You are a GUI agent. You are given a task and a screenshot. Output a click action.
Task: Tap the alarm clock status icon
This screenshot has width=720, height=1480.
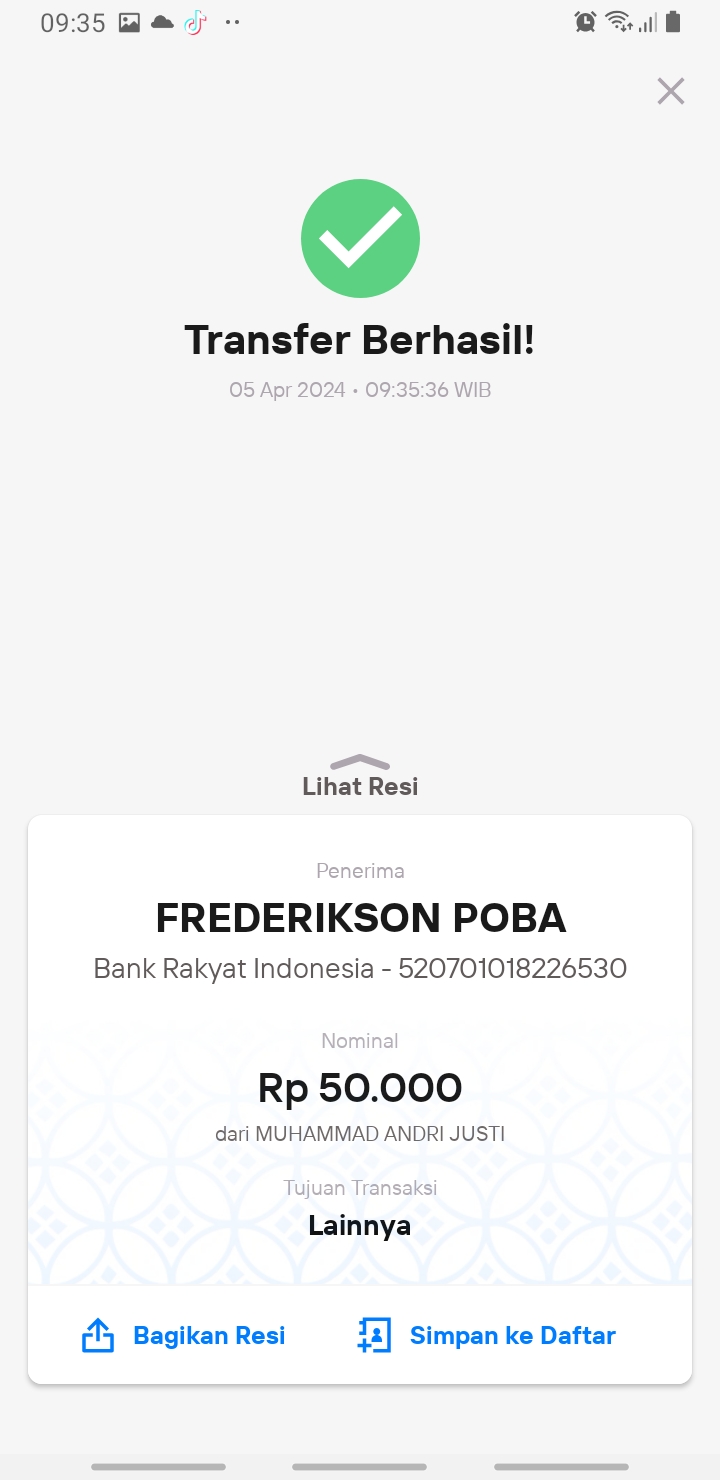[x=585, y=21]
